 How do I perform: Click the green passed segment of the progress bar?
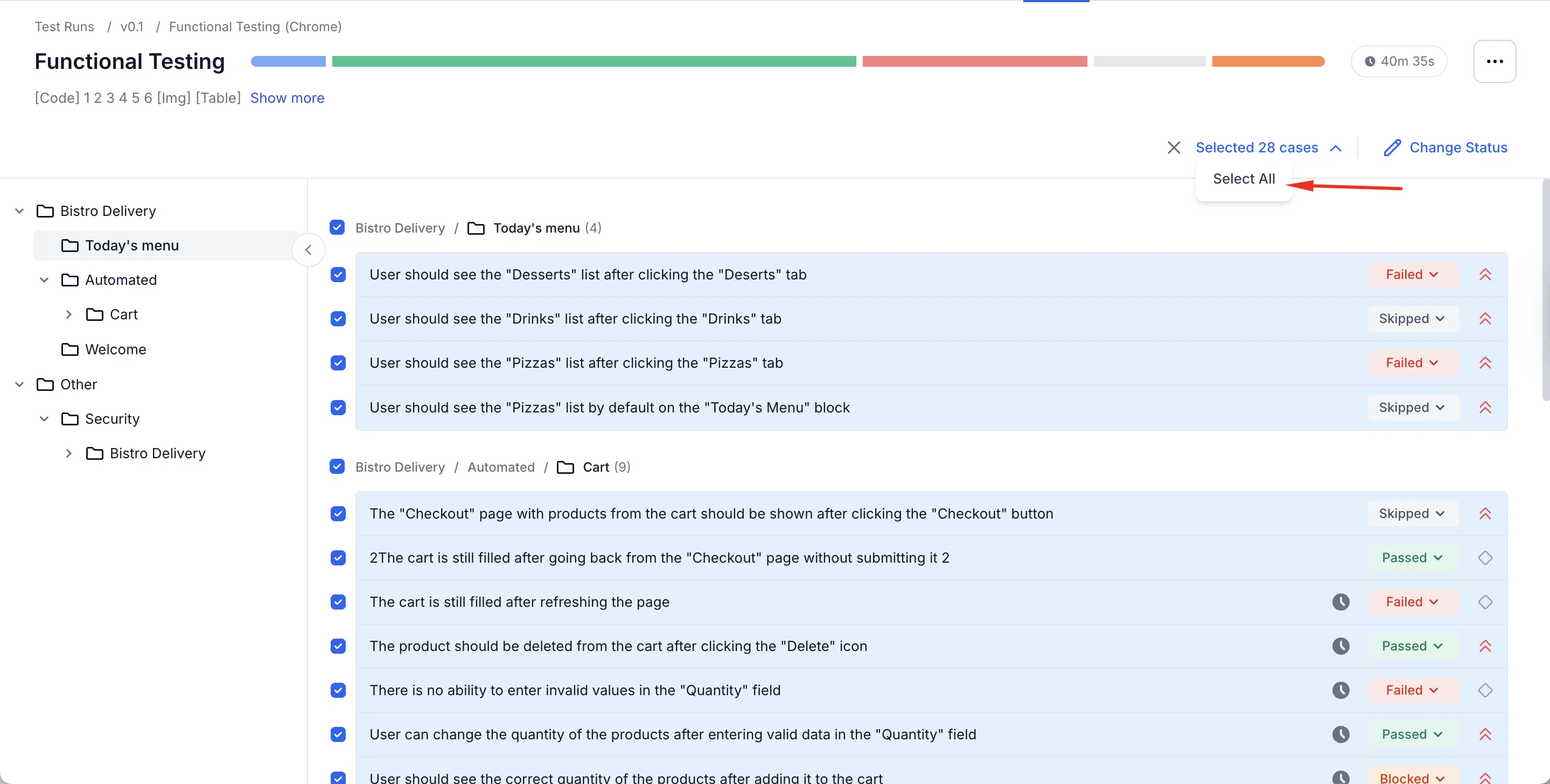coord(594,61)
